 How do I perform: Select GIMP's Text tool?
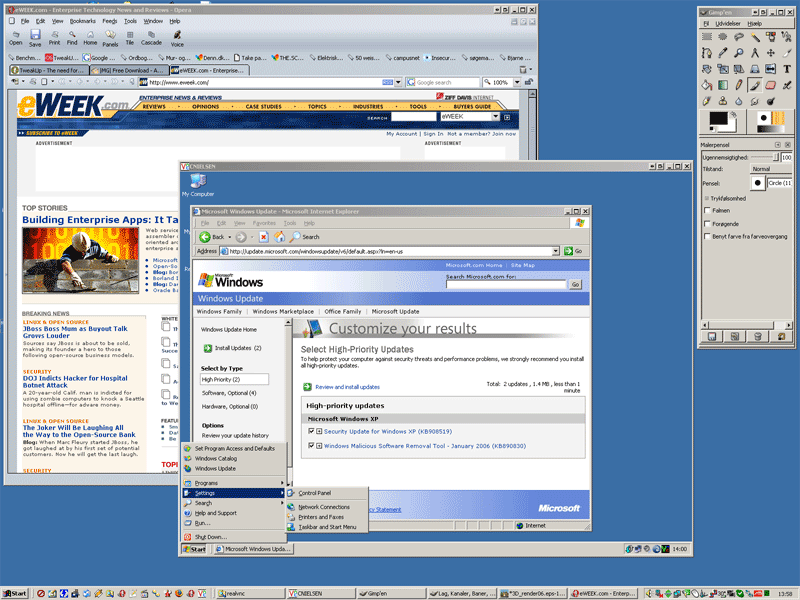787,69
